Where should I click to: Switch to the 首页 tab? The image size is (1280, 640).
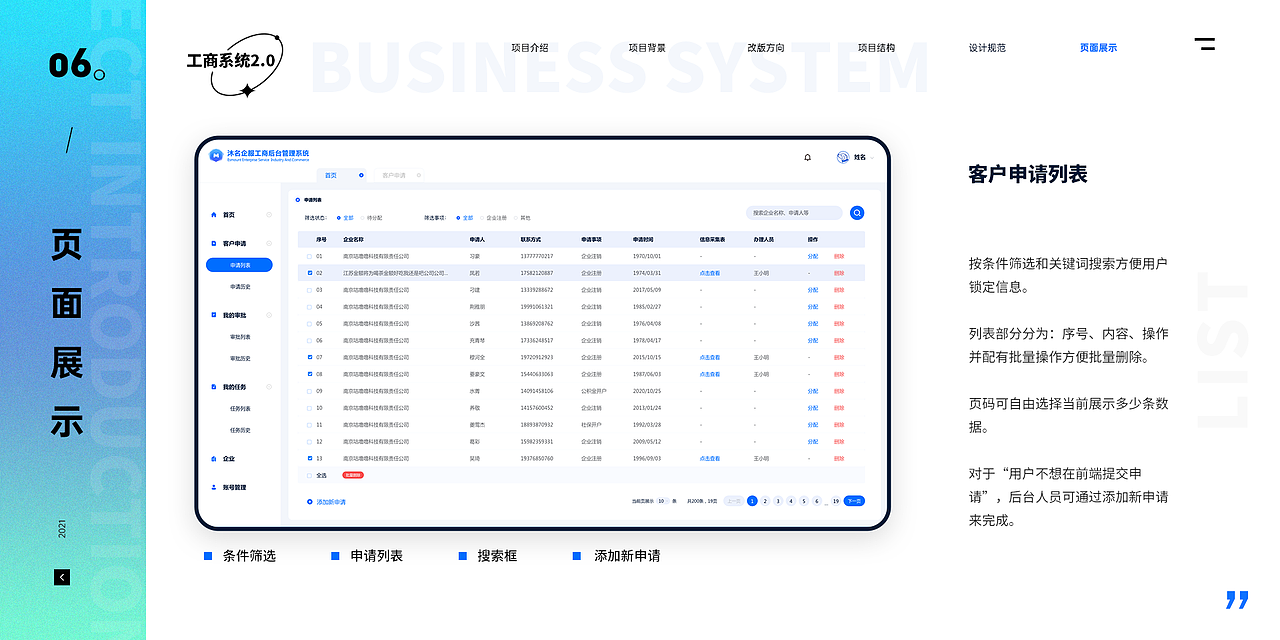pyautogui.click(x=340, y=175)
